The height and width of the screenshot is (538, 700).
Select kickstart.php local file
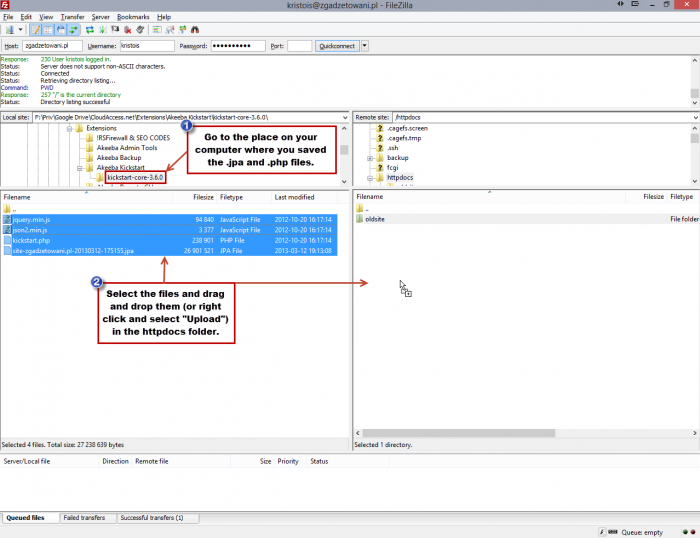[x=170, y=240]
